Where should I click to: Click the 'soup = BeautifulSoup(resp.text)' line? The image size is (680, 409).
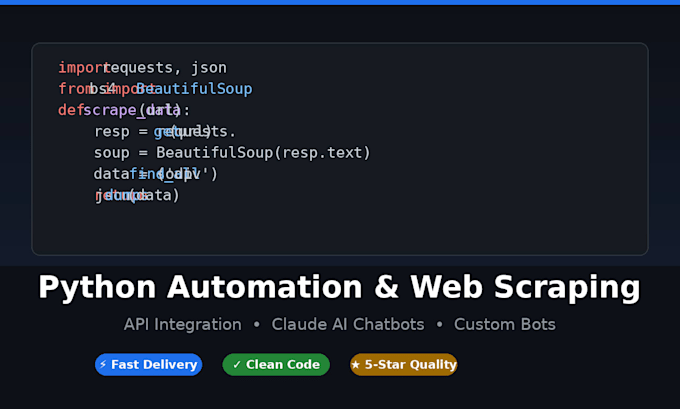coord(232,153)
